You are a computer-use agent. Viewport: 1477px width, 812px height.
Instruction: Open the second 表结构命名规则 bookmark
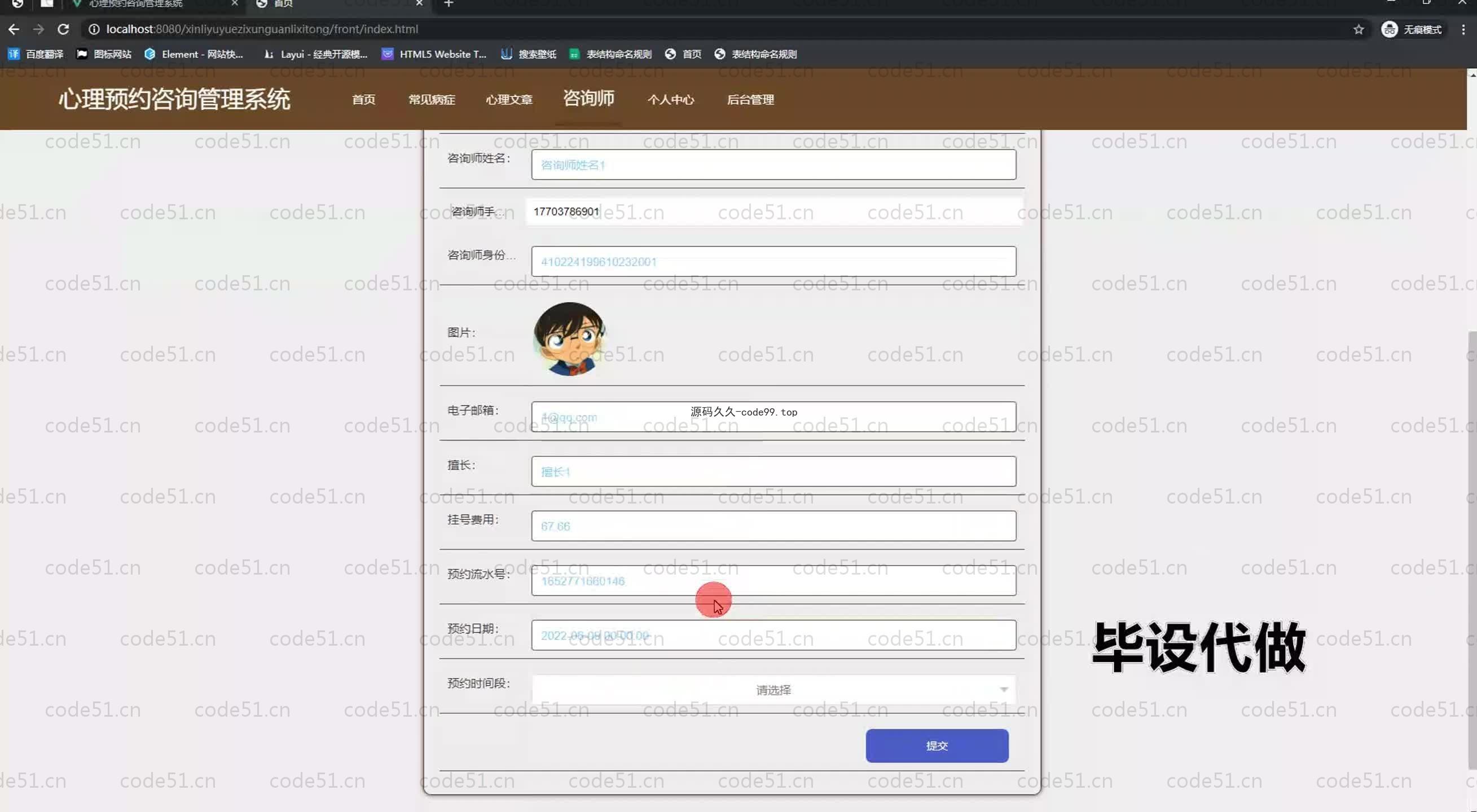tap(755, 54)
